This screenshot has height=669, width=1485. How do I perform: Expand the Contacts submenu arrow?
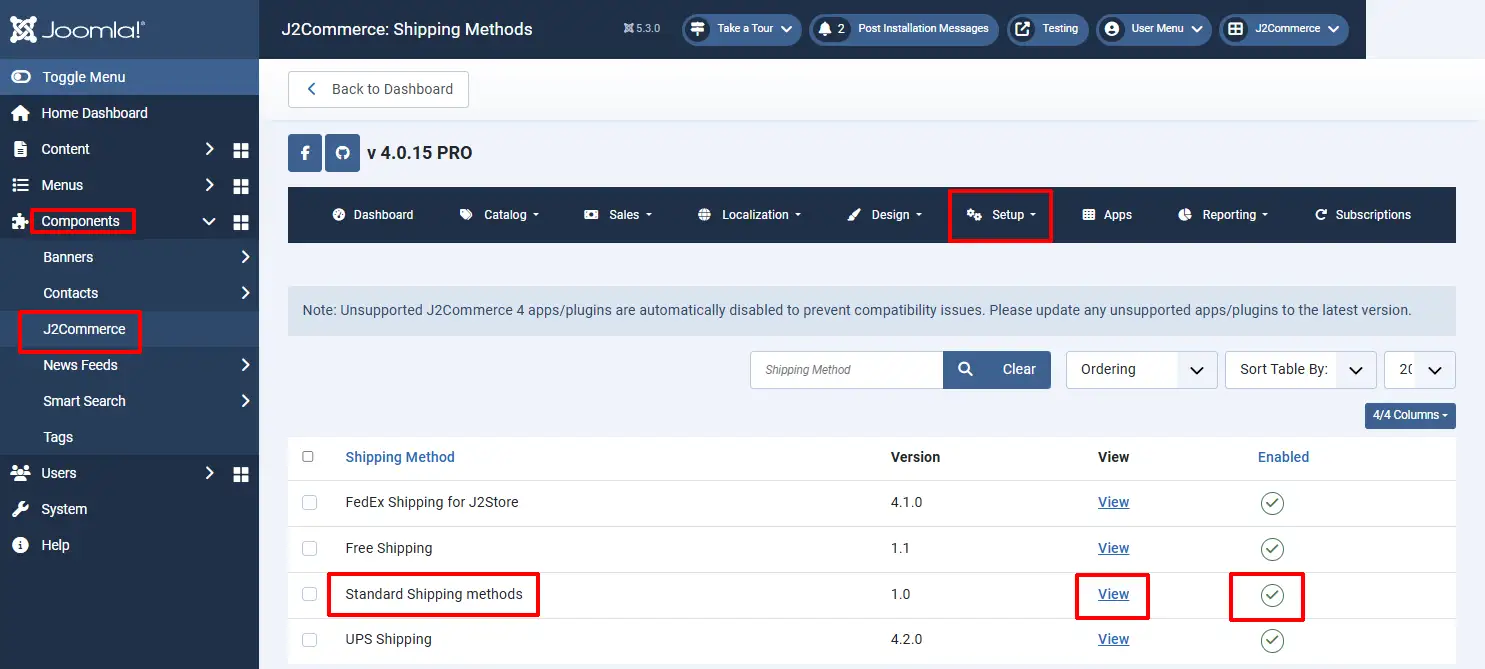(245, 293)
